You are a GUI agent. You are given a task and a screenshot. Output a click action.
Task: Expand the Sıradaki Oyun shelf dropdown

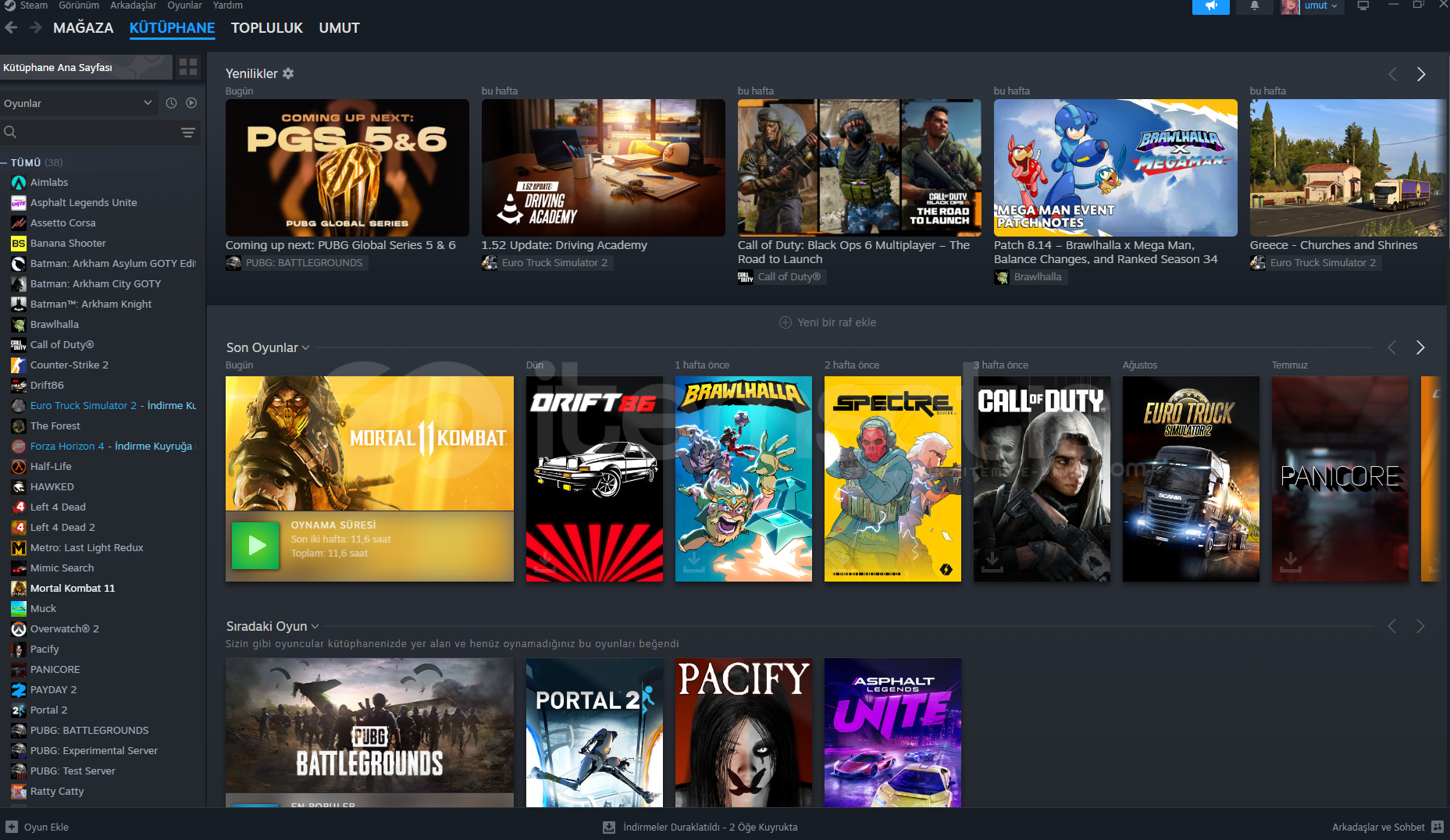click(315, 627)
